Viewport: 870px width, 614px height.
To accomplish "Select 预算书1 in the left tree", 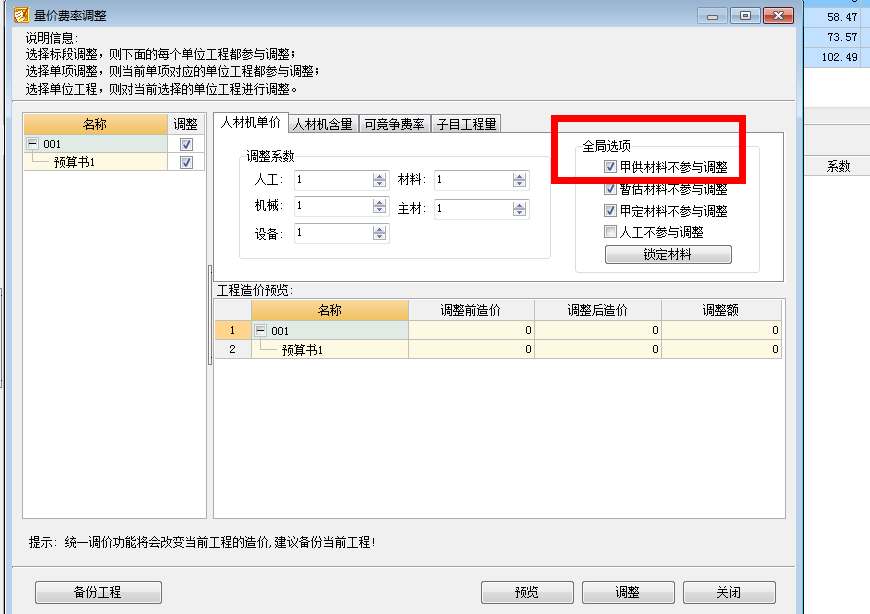I will [74, 163].
